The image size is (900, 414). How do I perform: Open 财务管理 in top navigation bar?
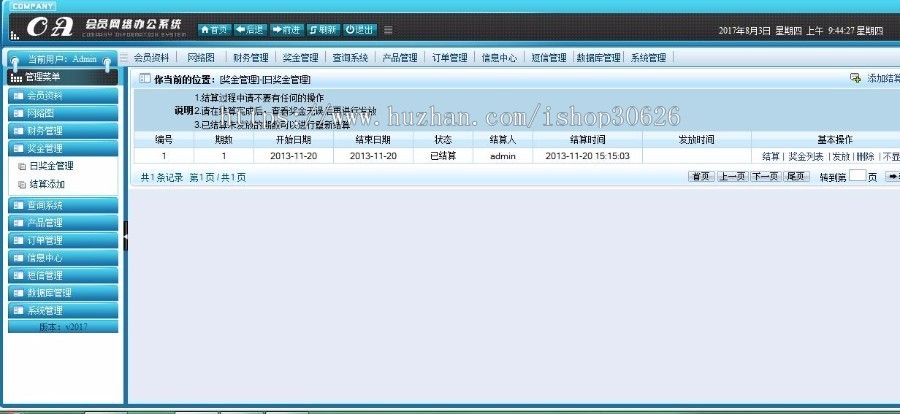point(251,57)
